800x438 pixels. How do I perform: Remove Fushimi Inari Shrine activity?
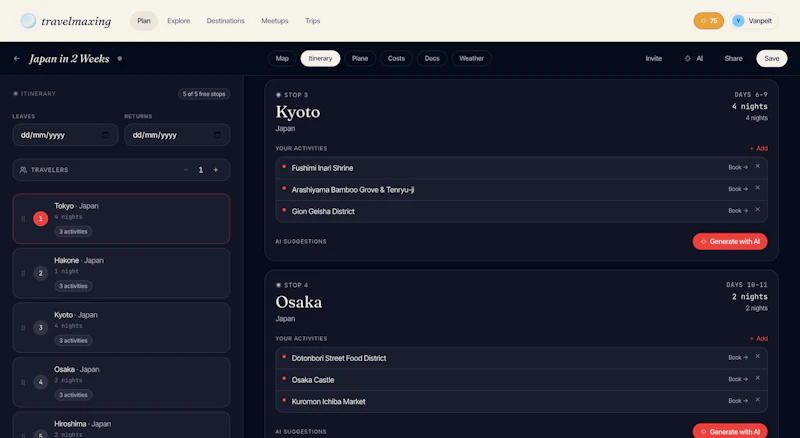[x=758, y=166]
